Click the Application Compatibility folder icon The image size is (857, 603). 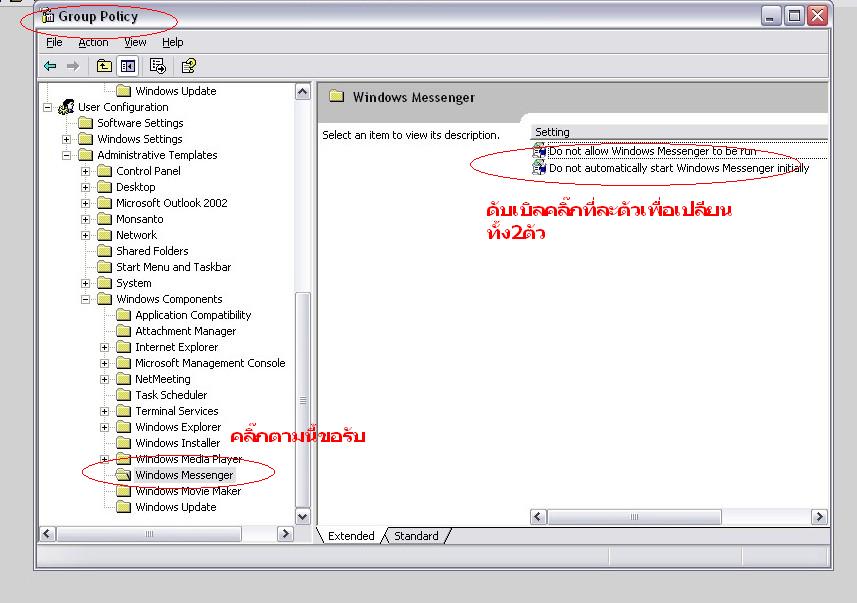pyautogui.click(x=124, y=315)
